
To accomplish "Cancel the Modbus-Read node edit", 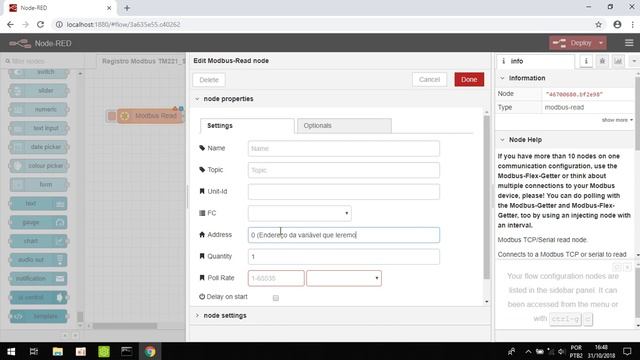I will 429,80.
